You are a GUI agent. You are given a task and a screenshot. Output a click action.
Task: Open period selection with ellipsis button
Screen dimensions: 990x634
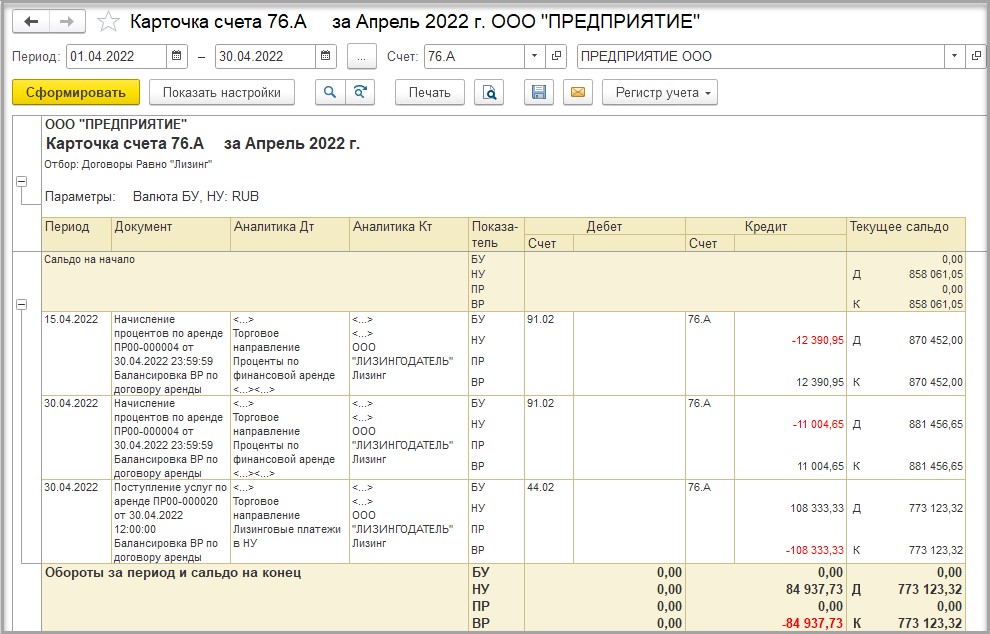[x=362, y=56]
